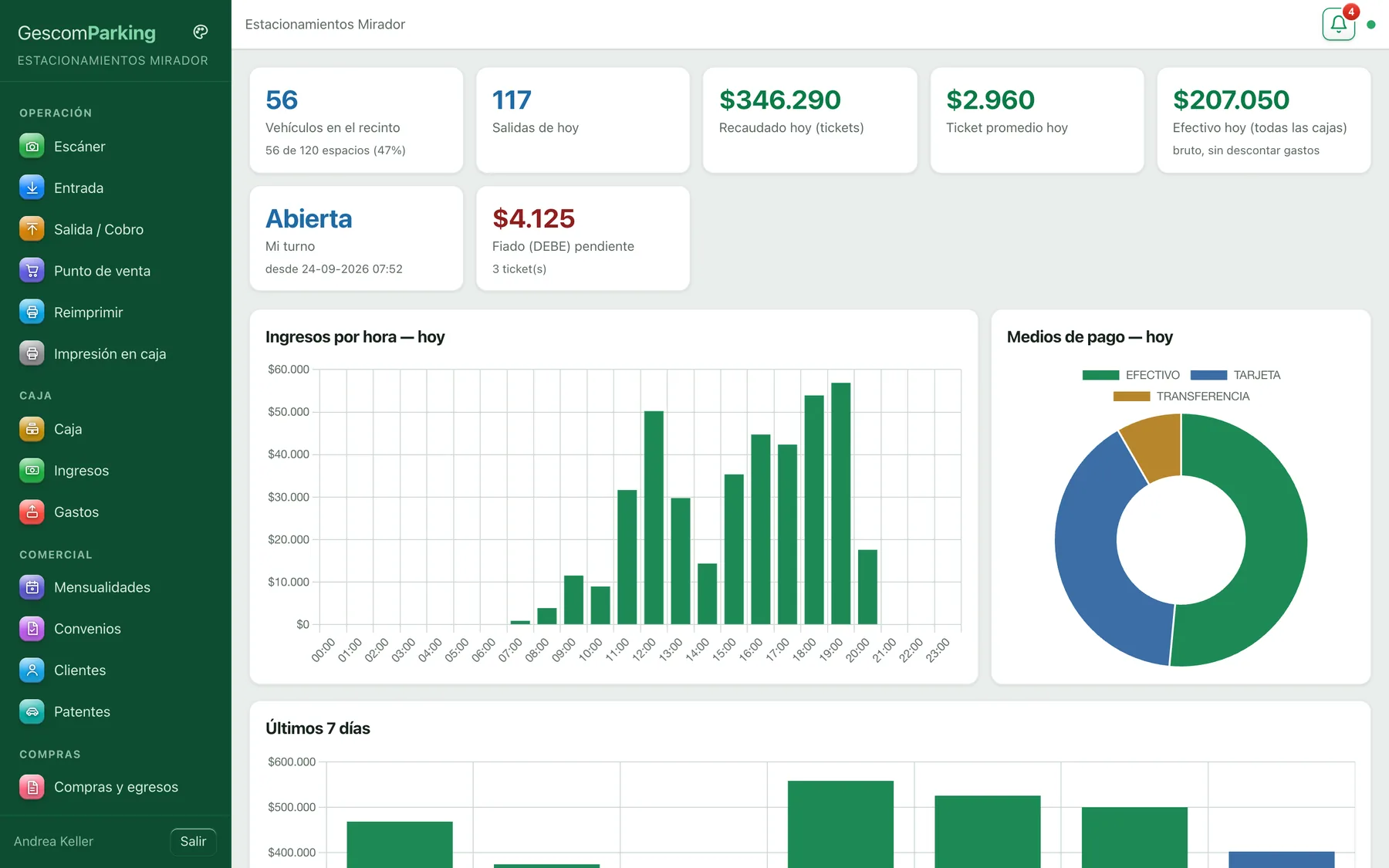Click the Salir logout button
The width and height of the screenshot is (1389, 868).
(193, 841)
